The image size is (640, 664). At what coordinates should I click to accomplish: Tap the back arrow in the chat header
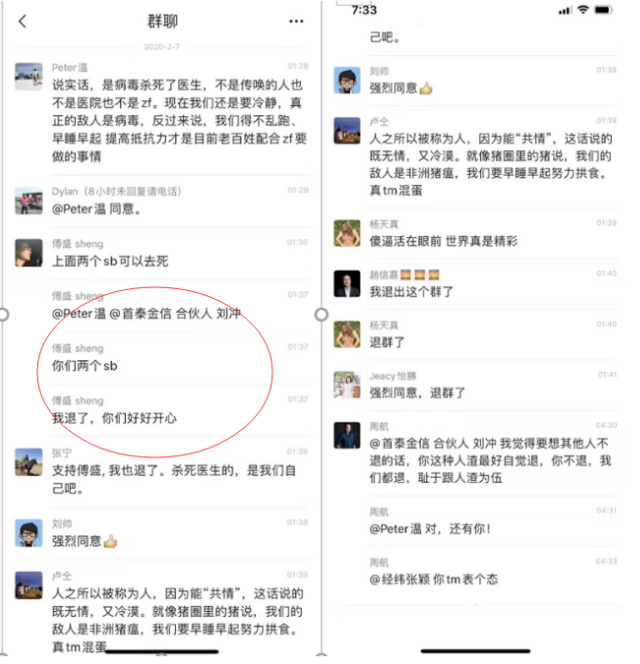[x=23, y=21]
